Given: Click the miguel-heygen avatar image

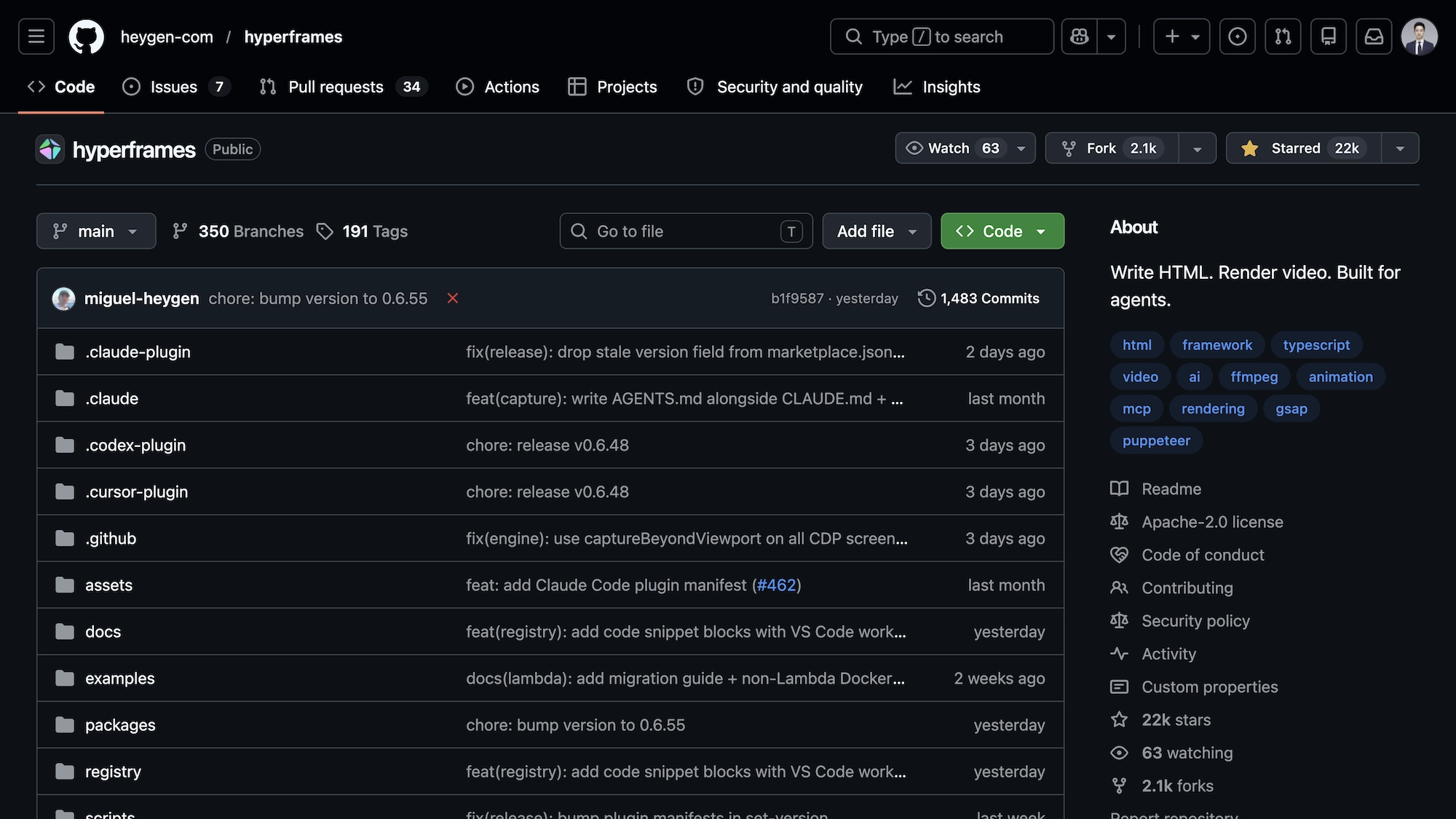Looking at the screenshot, I should point(63,298).
